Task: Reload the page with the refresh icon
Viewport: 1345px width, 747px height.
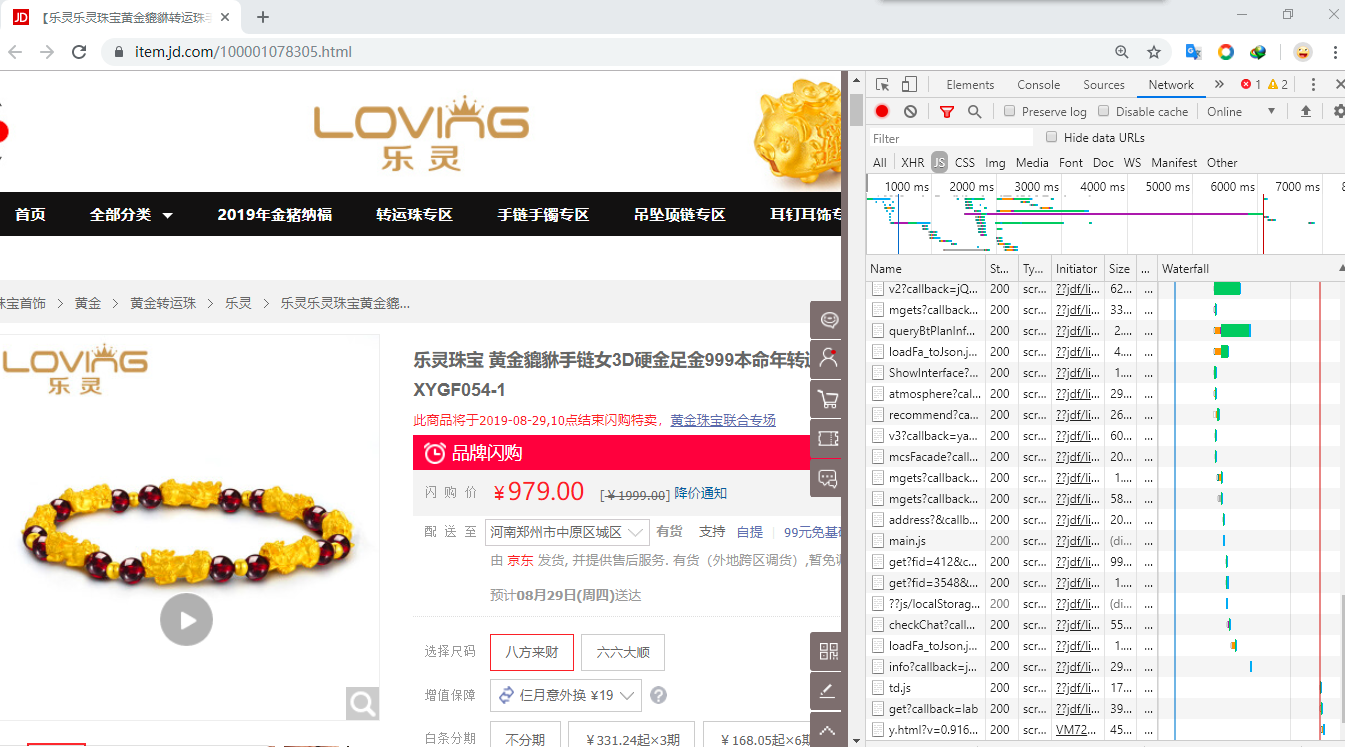Action: [79, 52]
